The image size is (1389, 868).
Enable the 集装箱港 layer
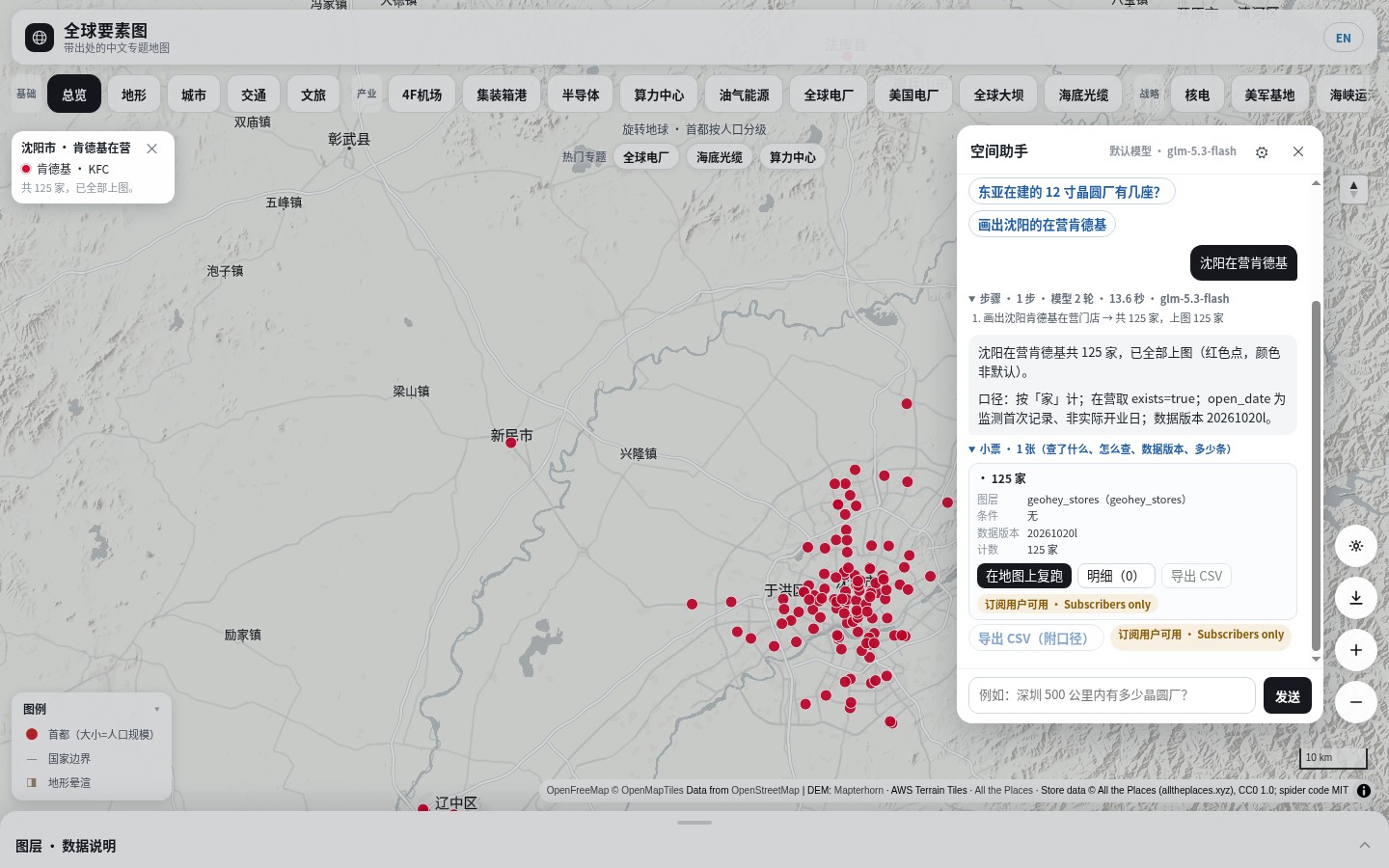click(x=502, y=95)
